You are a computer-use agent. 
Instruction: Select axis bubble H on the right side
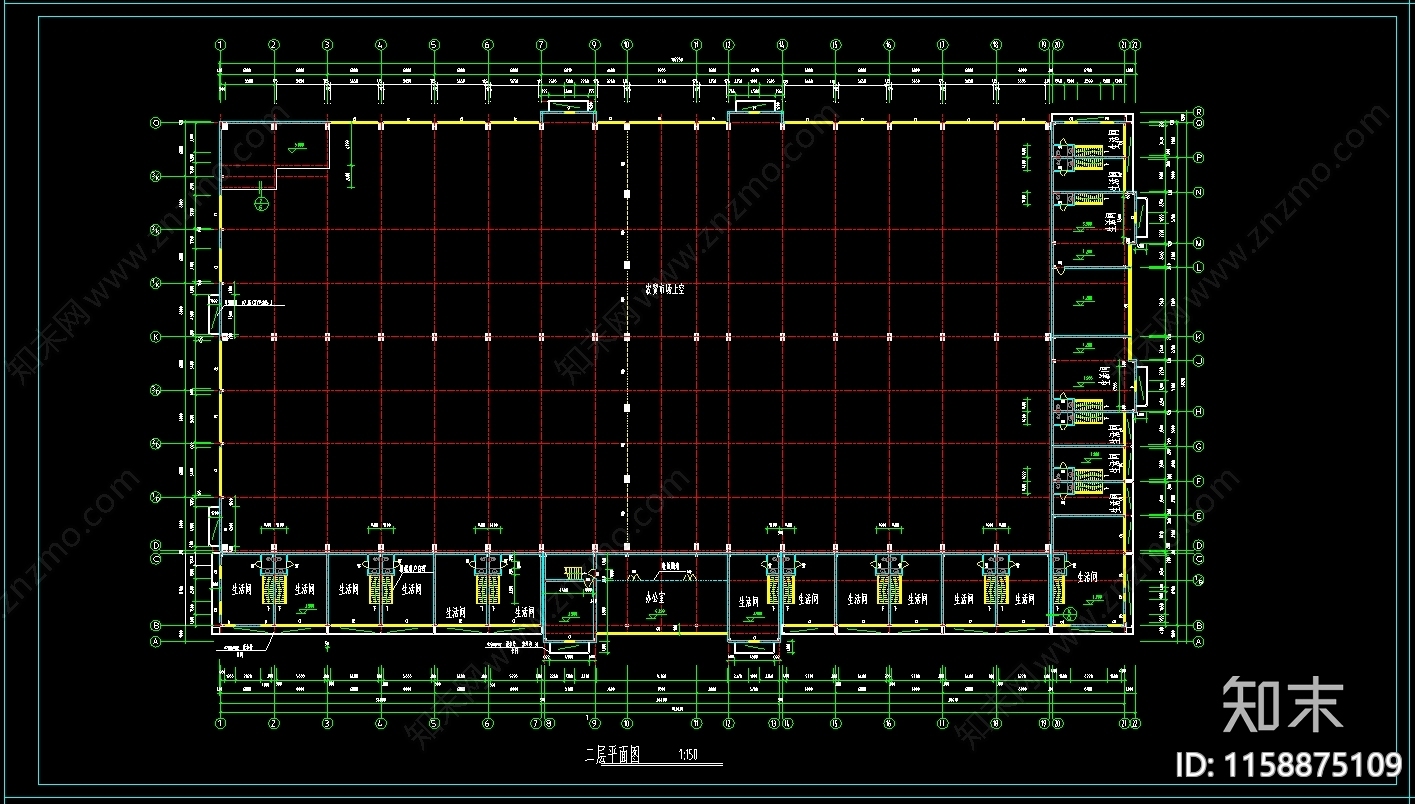click(x=1199, y=411)
